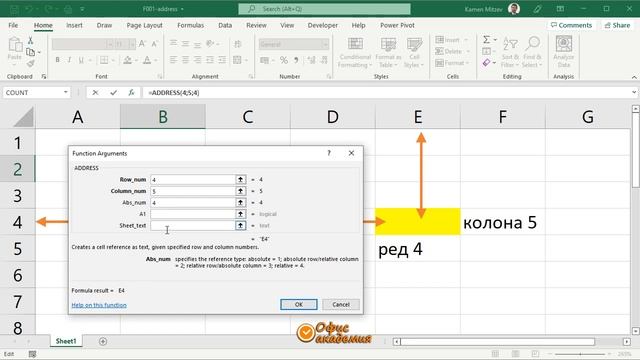This screenshot has height=360, width=640.
Task: Open the Sort & Filter menu
Action: pyautogui.click(x=510, y=53)
